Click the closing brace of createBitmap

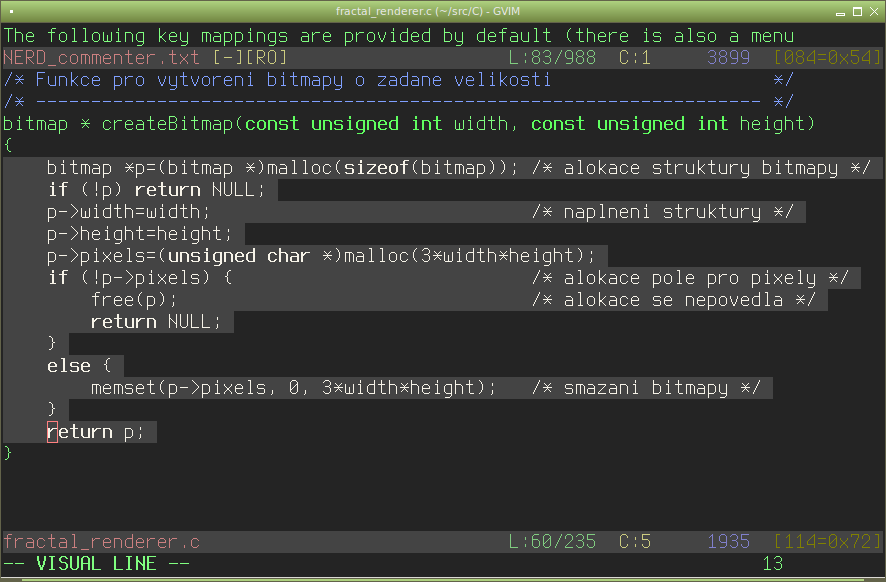[8, 454]
